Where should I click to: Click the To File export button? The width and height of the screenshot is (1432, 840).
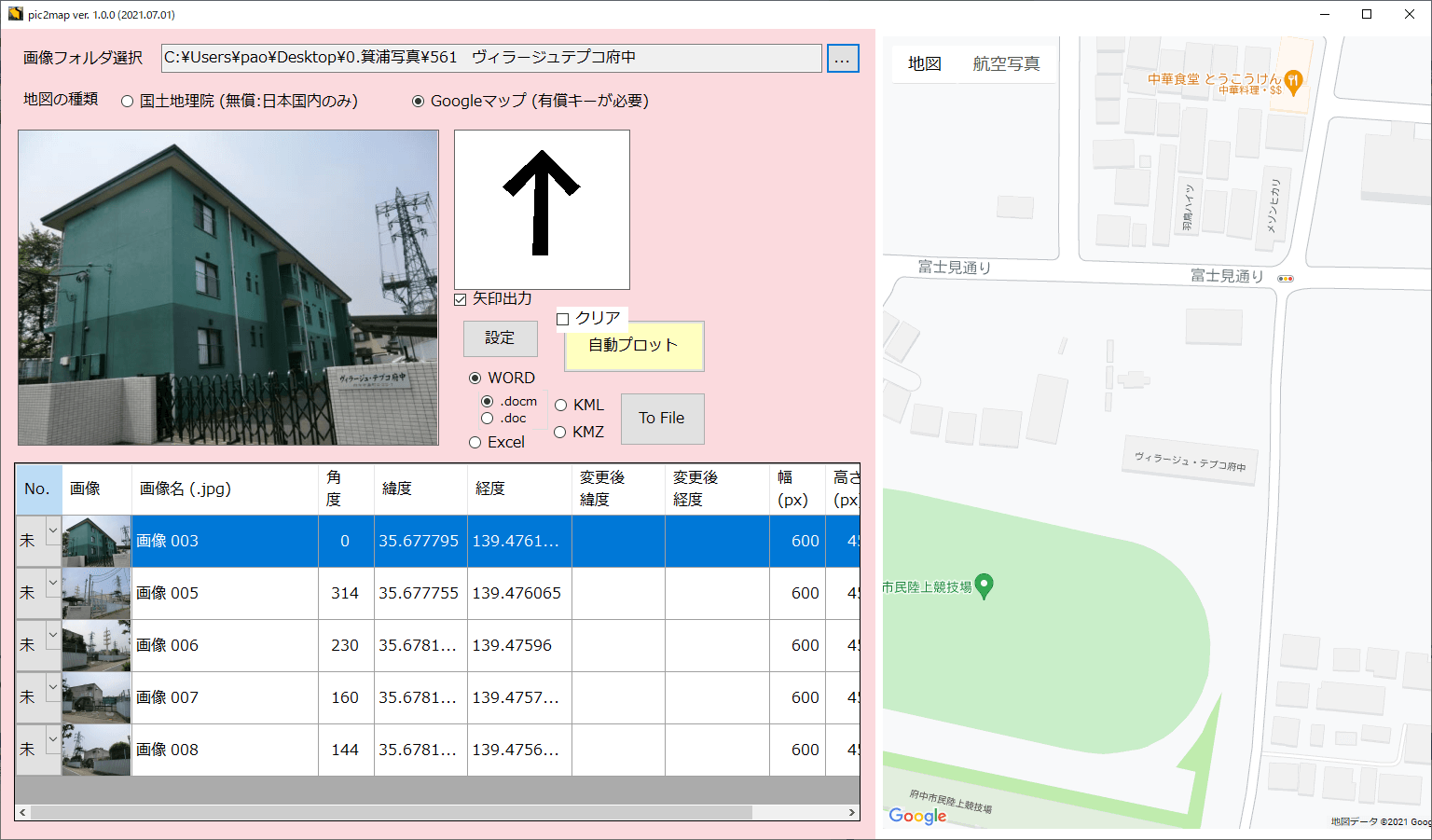click(x=662, y=419)
